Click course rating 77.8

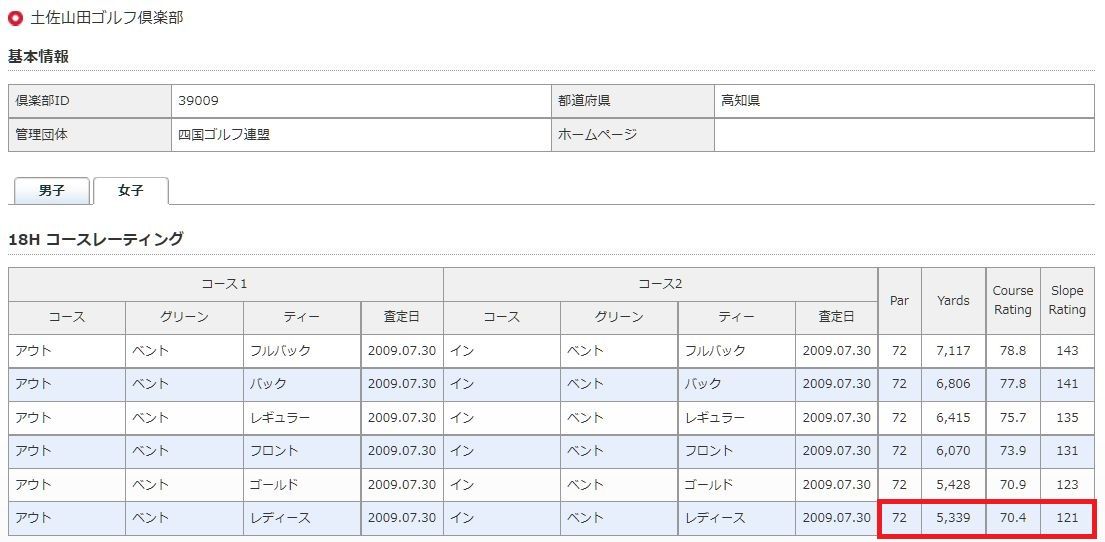1013,384
